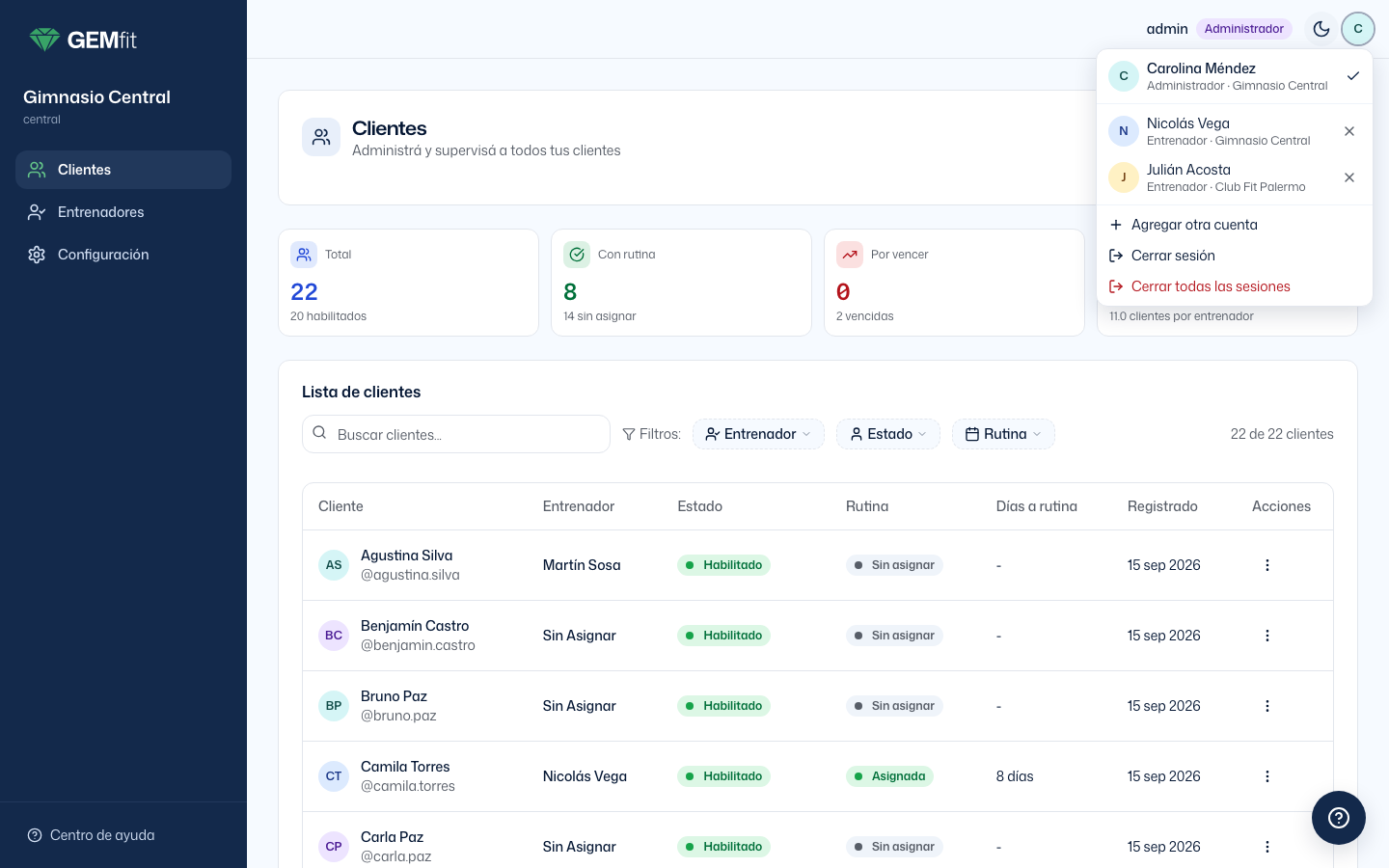This screenshot has height=868, width=1389.
Task: Open the Entrenador filter dropdown
Action: click(758, 434)
